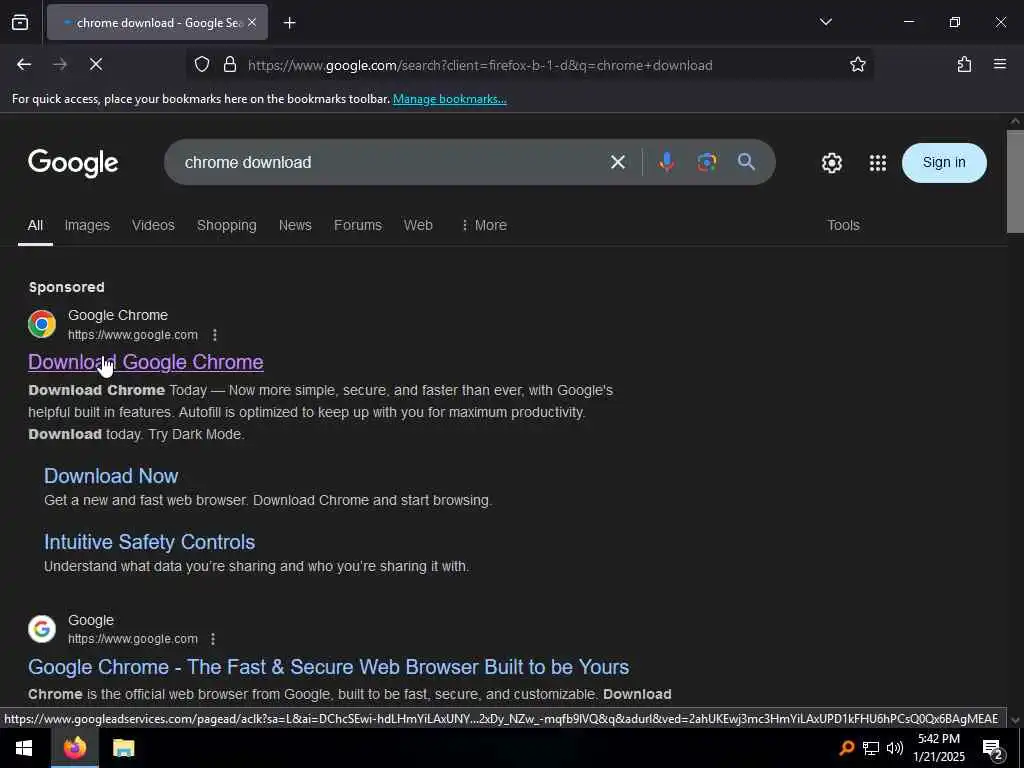Open the Download Now sitelink
Viewport: 1024px width, 768px height.
pyautogui.click(x=111, y=476)
